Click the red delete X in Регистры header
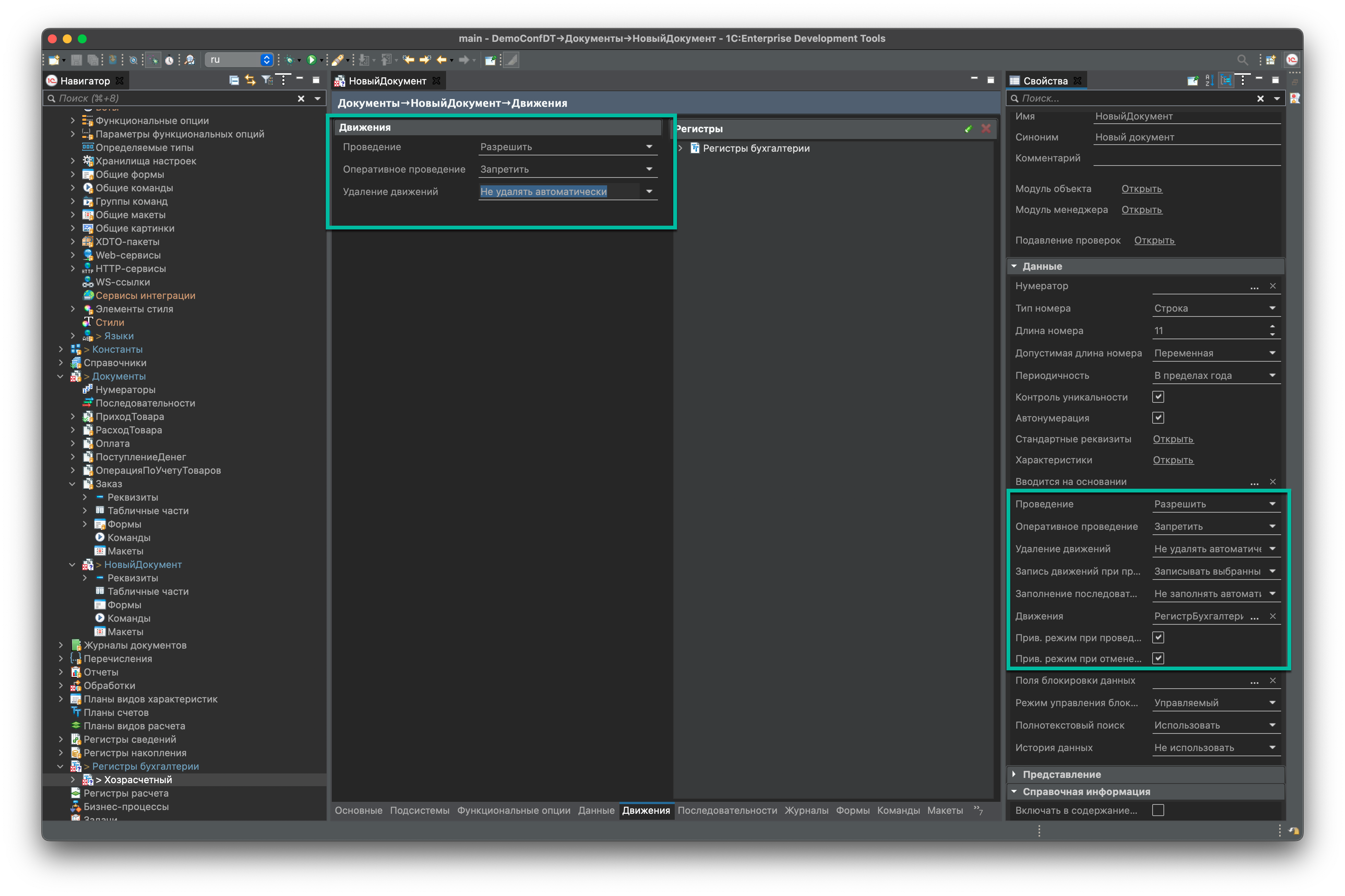The width and height of the screenshot is (1345, 896). (986, 129)
